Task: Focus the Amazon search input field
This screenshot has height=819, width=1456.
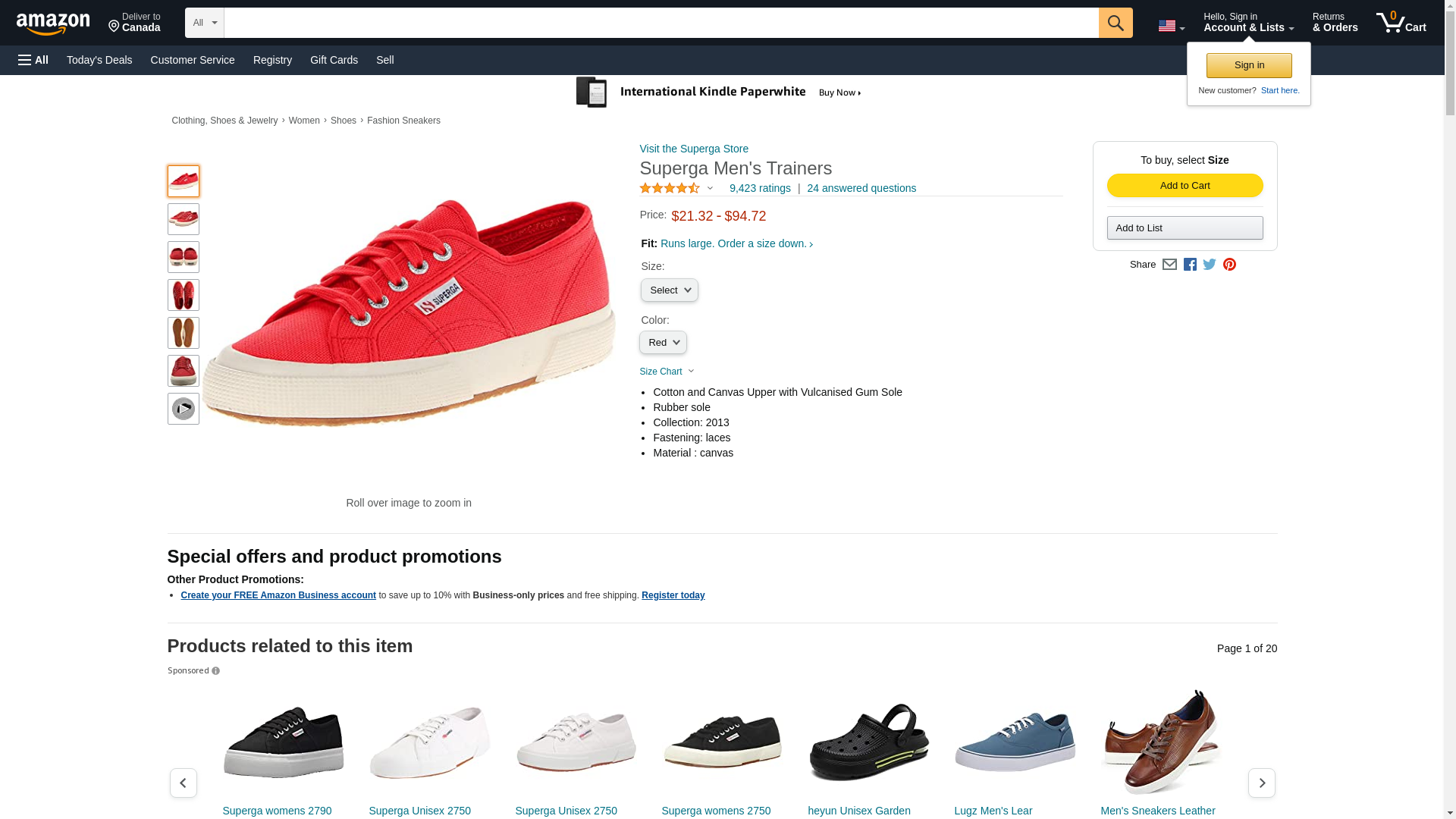Action: pyautogui.click(x=661, y=23)
